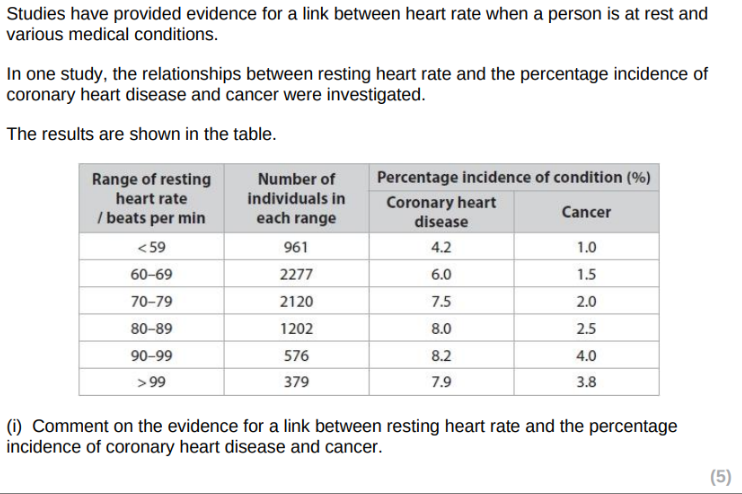Click the 'Range of resting heart rate' header
Screen dimensions: 742x494
pyautogui.click(x=152, y=198)
